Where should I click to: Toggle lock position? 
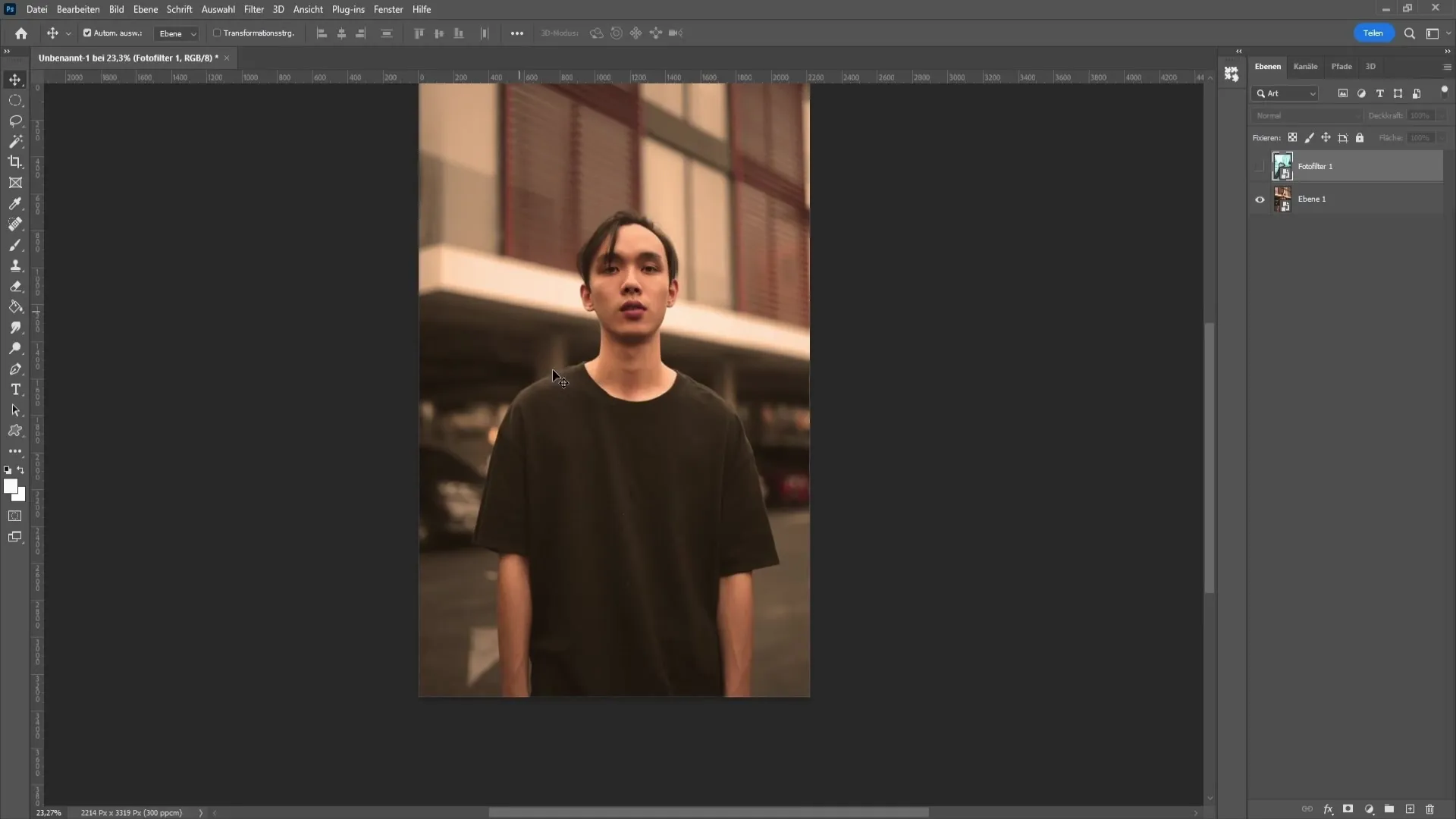click(x=1326, y=138)
